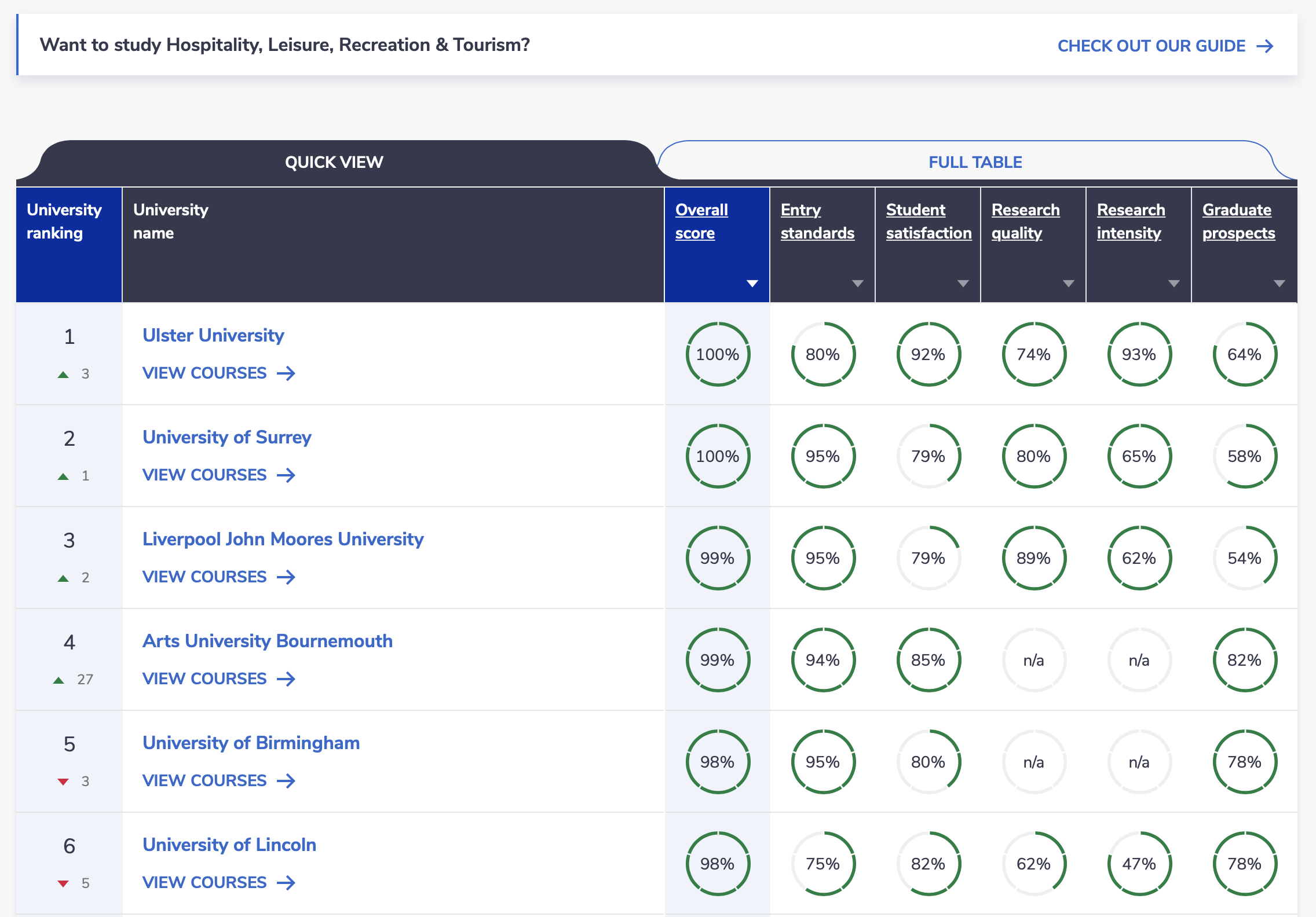
Task: Click Ulster's 64% graduate prospects ring
Action: pyautogui.click(x=1245, y=354)
